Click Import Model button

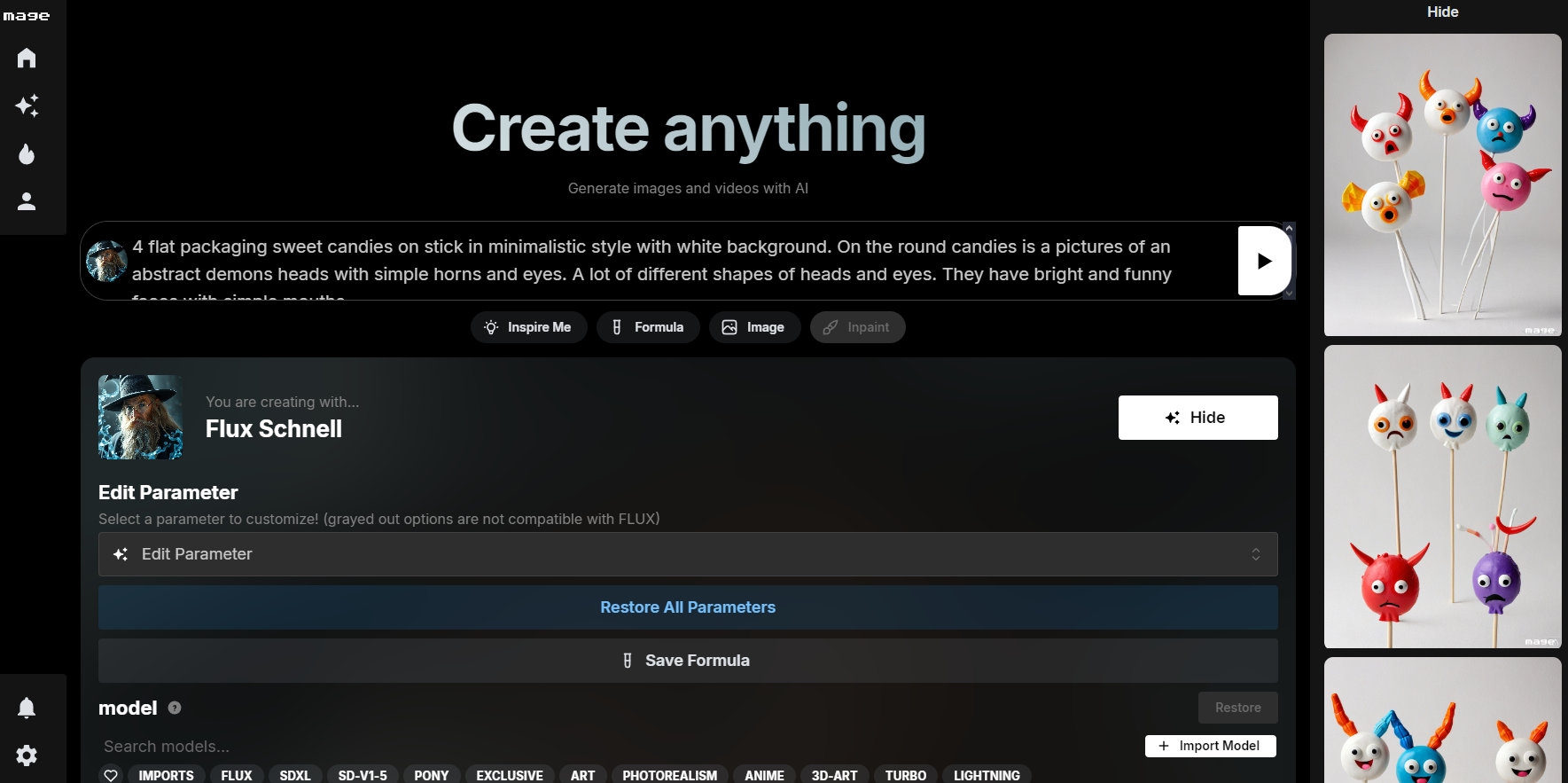(x=1210, y=746)
